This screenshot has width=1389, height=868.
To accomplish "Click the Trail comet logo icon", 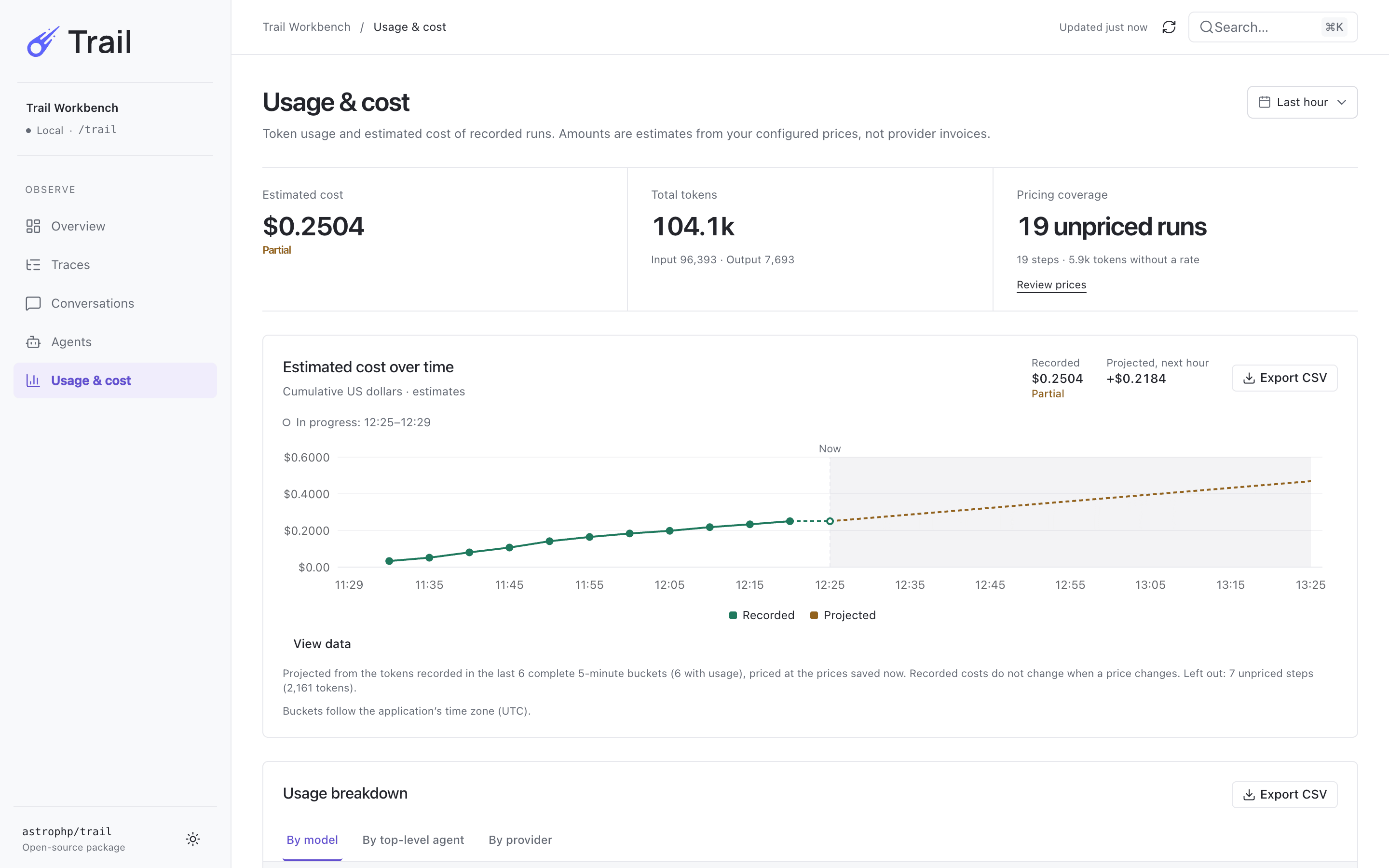I will point(43,41).
